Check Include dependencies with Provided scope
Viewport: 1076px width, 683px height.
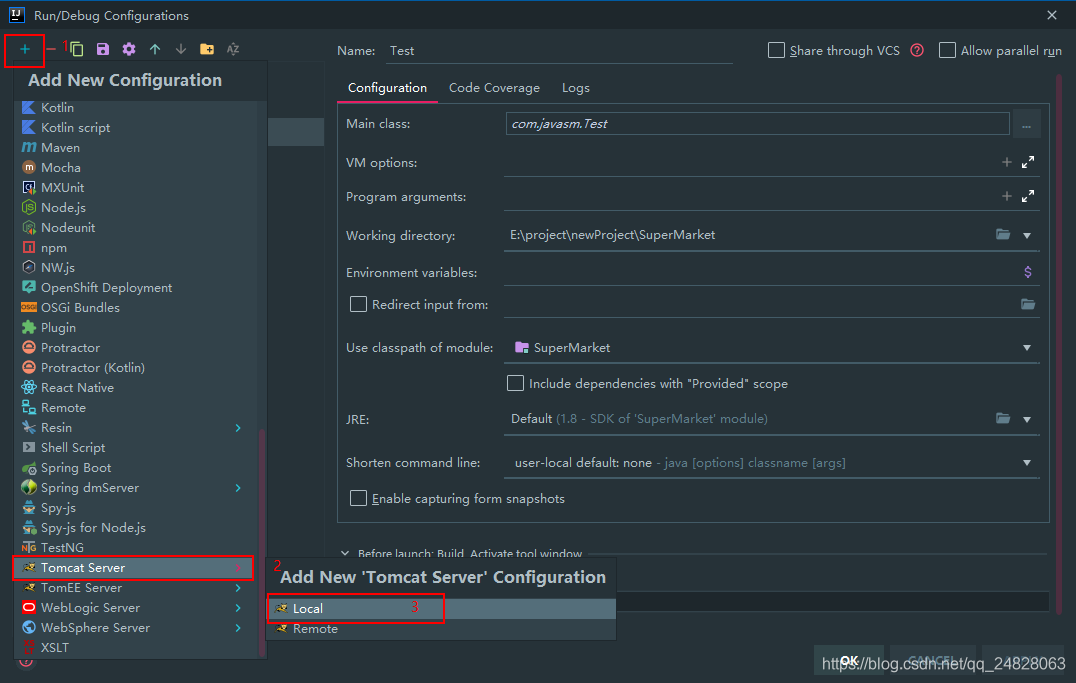coord(515,383)
